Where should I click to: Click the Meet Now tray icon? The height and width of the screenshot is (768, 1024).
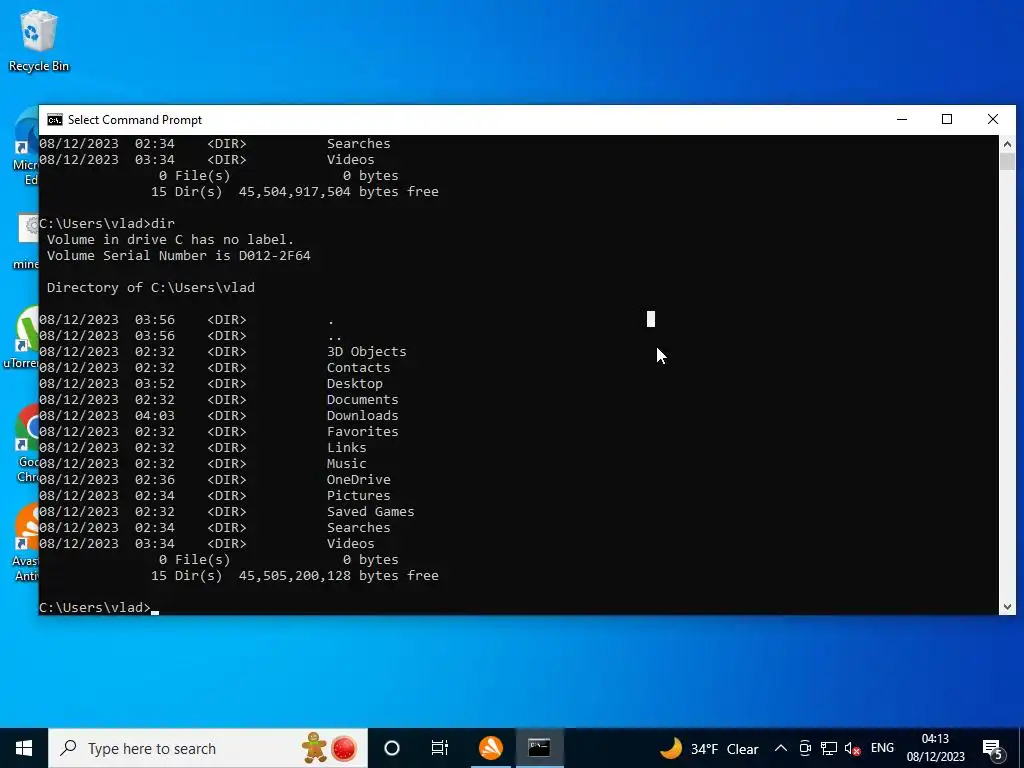pos(805,748)
